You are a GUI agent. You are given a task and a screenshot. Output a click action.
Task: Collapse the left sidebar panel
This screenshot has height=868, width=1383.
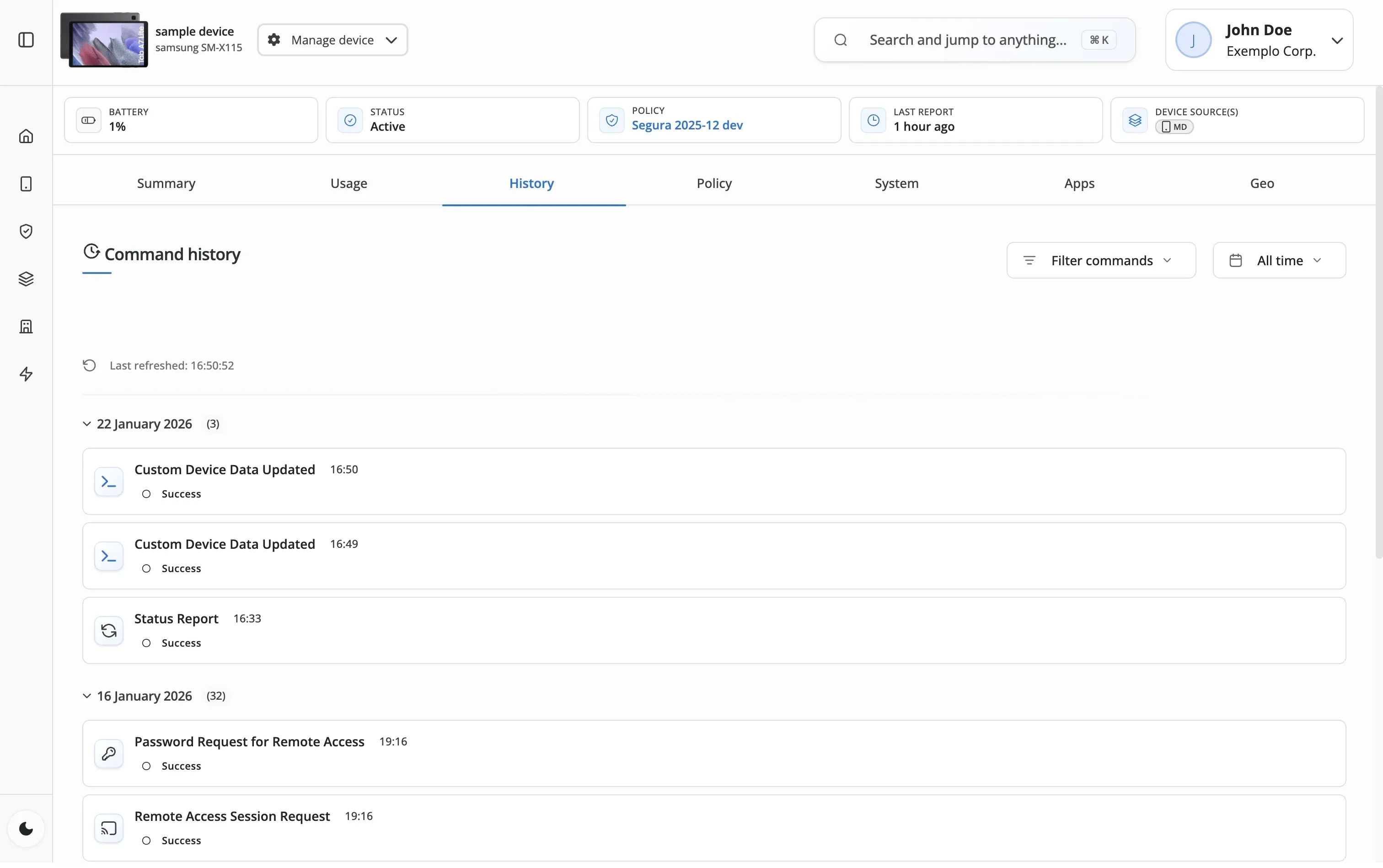pyautogui.click(x=27, y=40)
